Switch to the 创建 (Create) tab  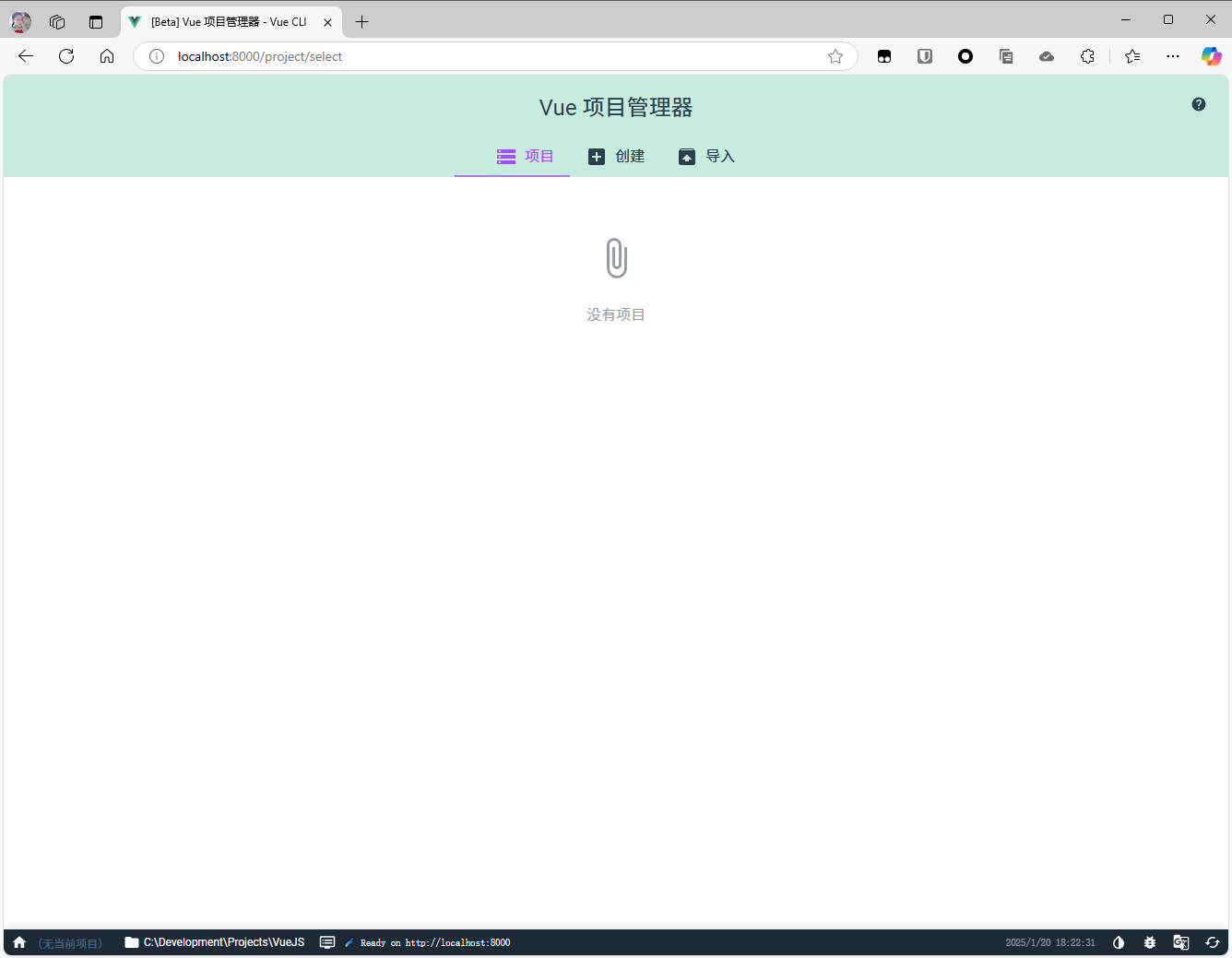tap(617, 157)
